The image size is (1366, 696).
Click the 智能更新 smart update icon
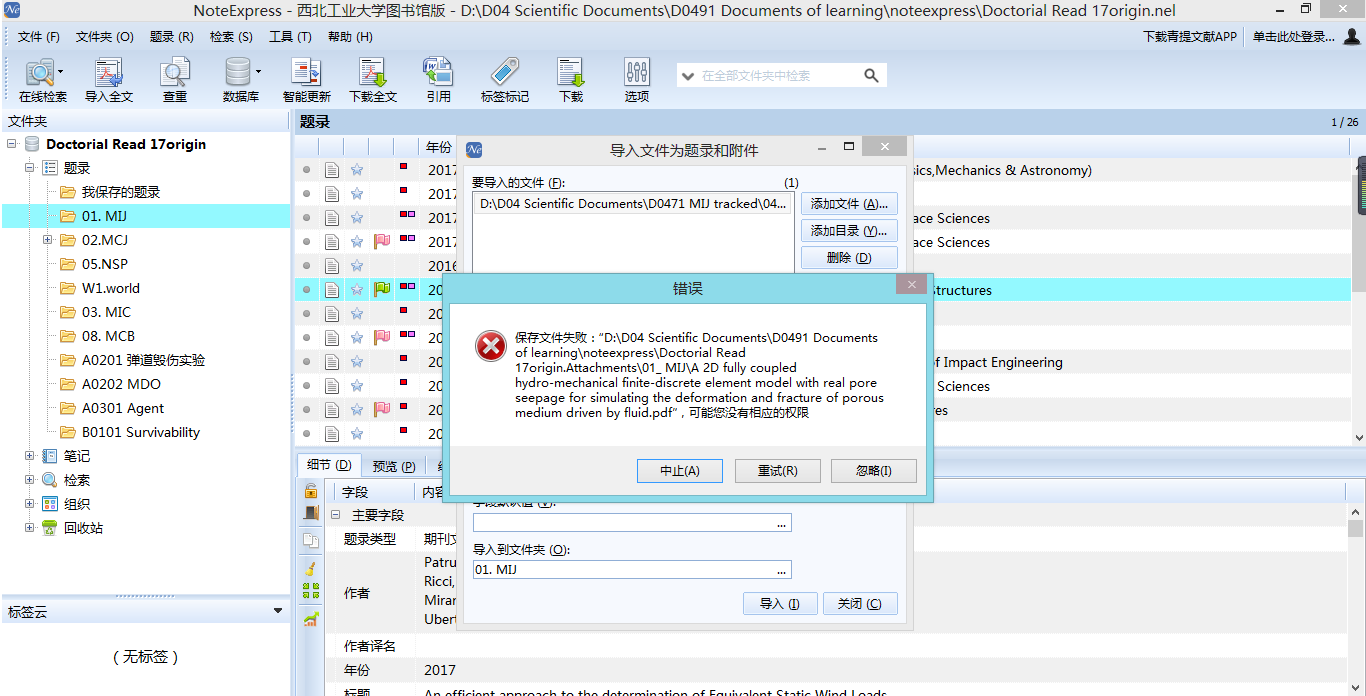[306, 80]
